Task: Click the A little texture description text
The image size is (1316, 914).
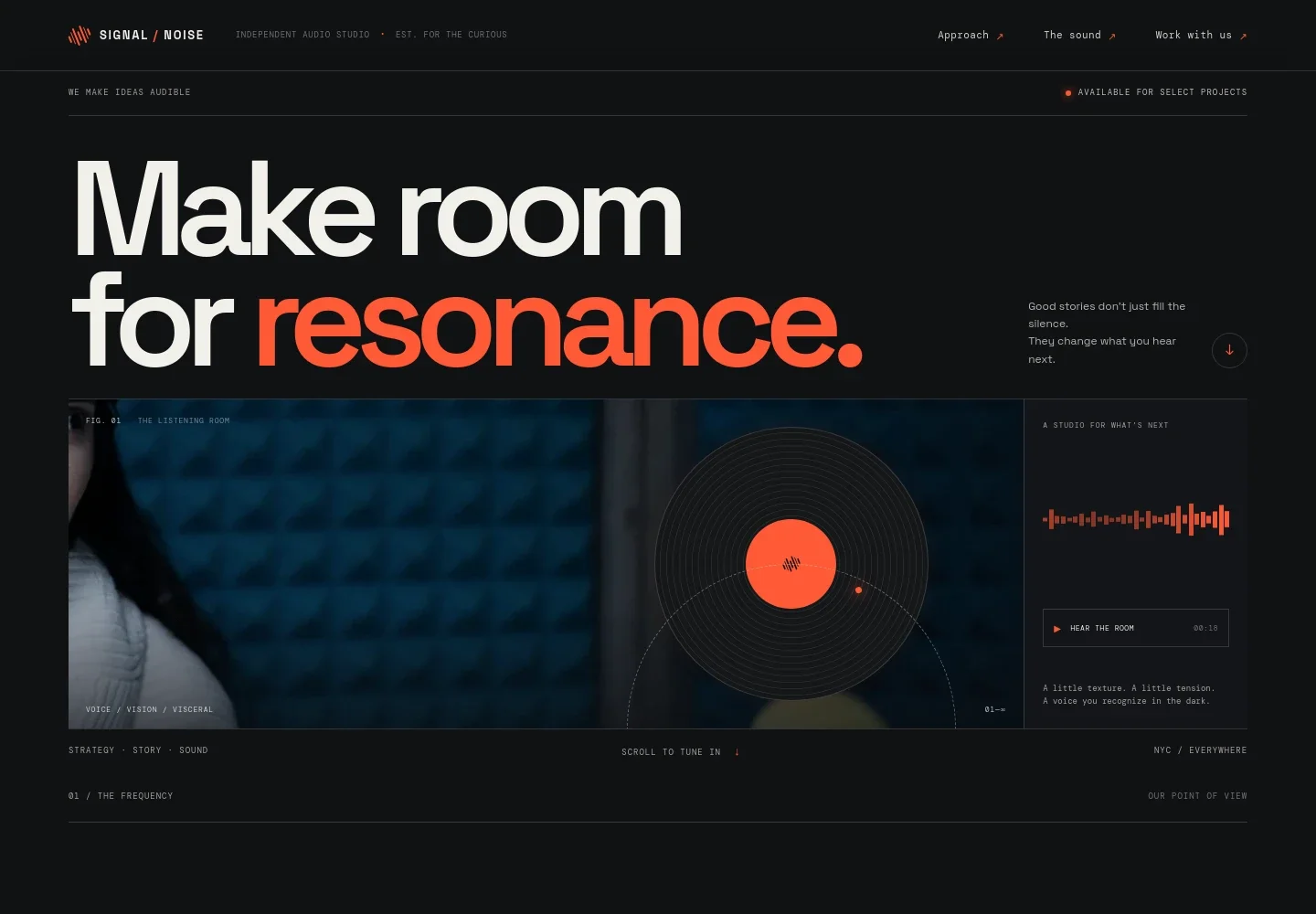Action: (1129, 695)
